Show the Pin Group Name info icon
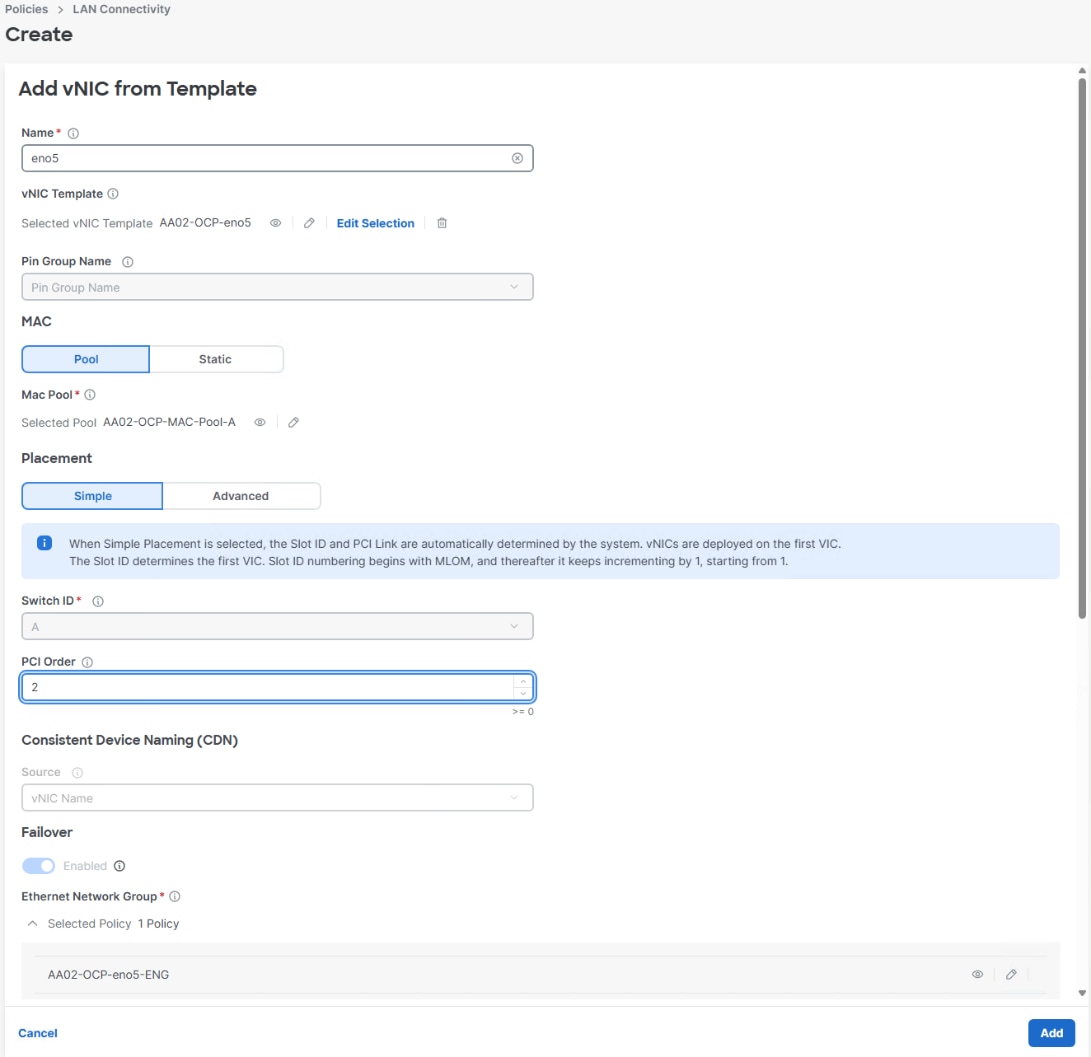 (127, 262)
